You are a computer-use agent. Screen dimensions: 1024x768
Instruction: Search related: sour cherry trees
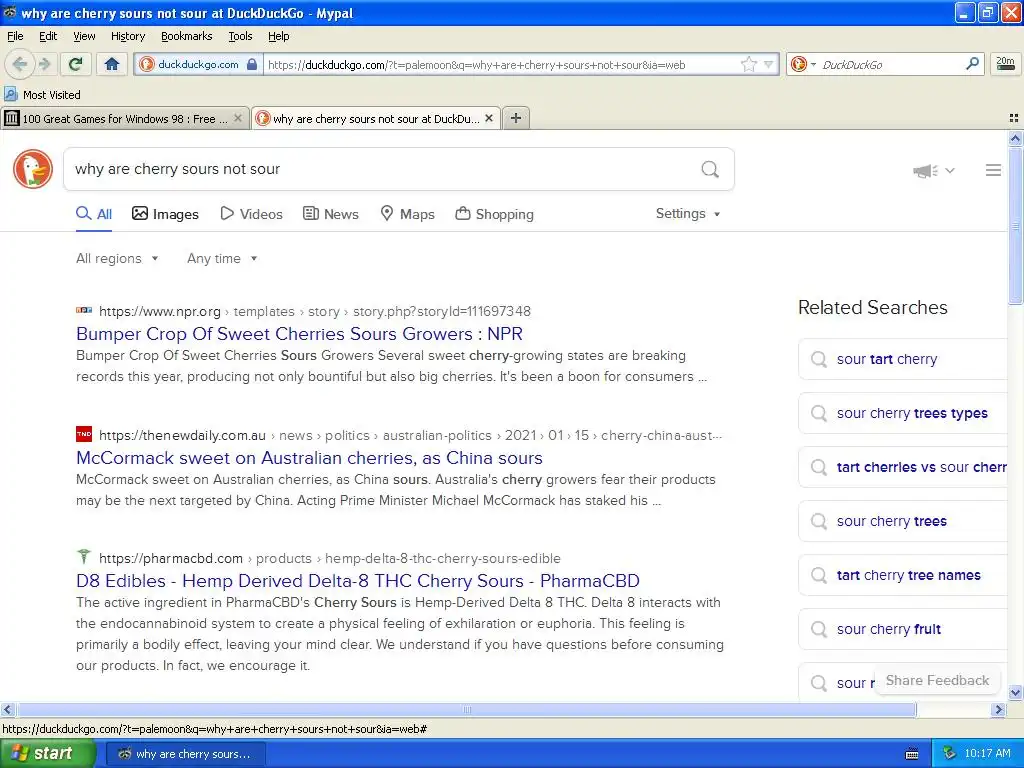pyautogui.click(x=903, y=521)
